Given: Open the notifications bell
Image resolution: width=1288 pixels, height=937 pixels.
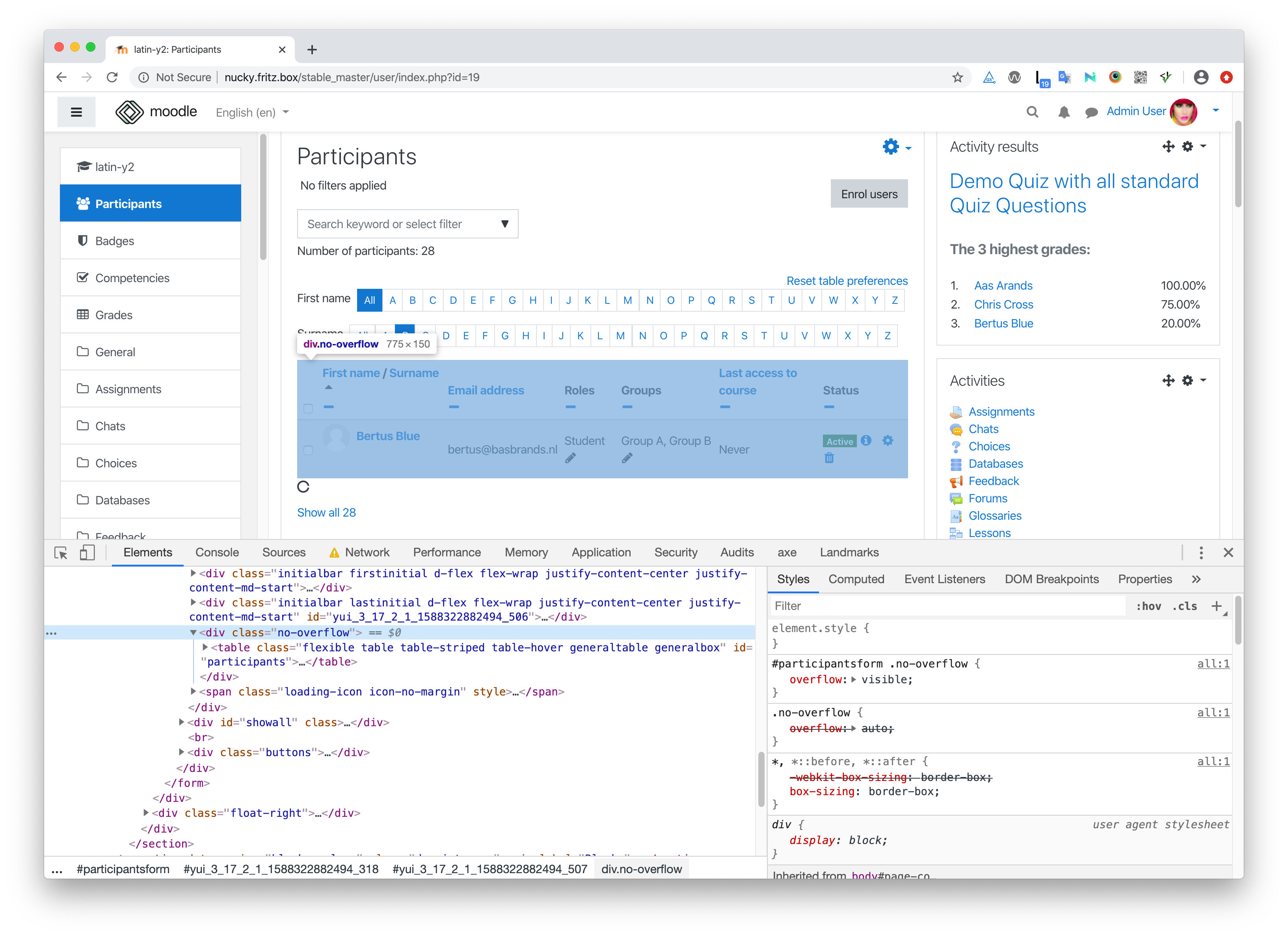Looking at the screenshot, I should [1064, 112].
